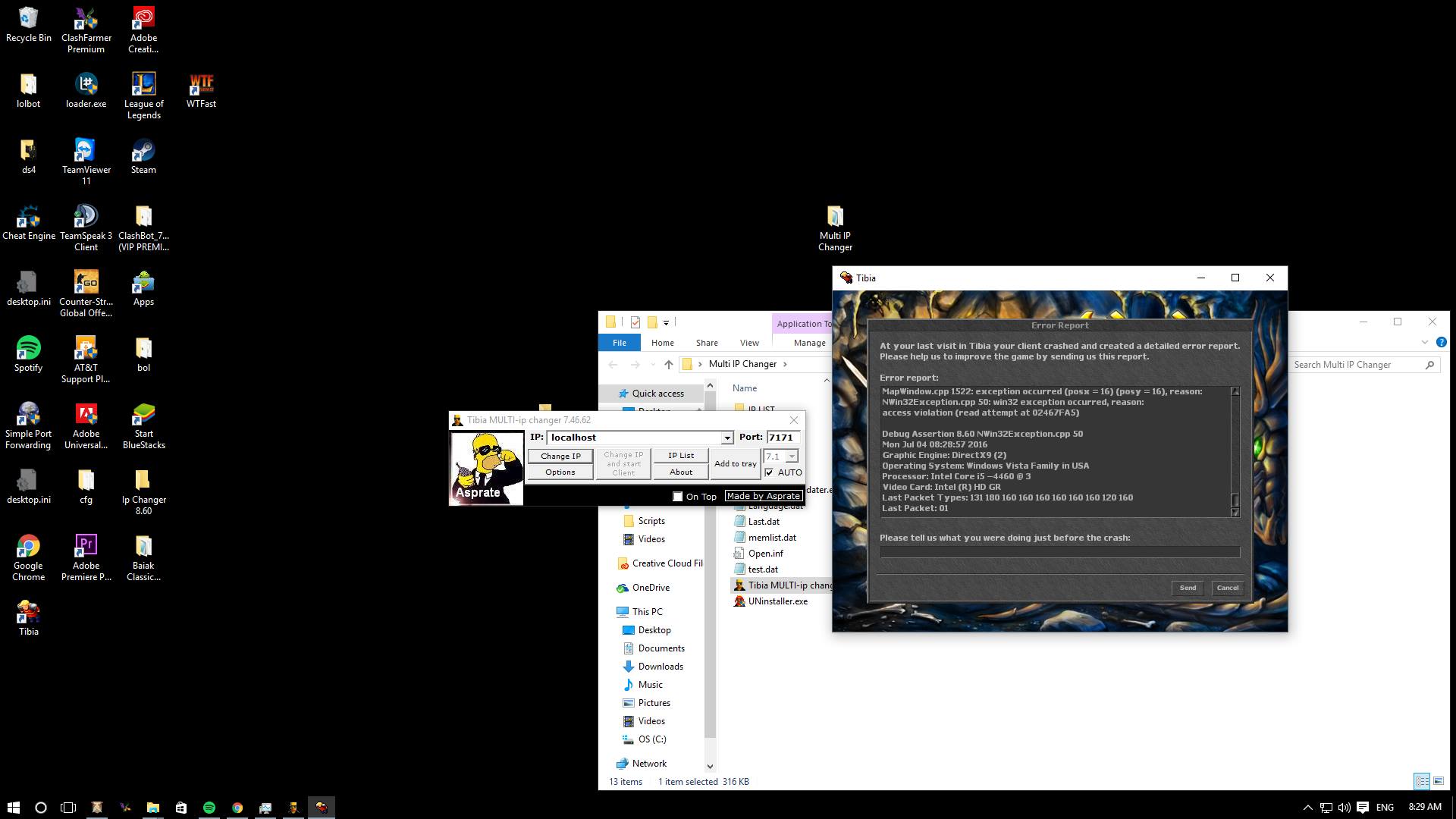Open the Recycle Bin desktop icon
1456x819 pixels.
28,26
